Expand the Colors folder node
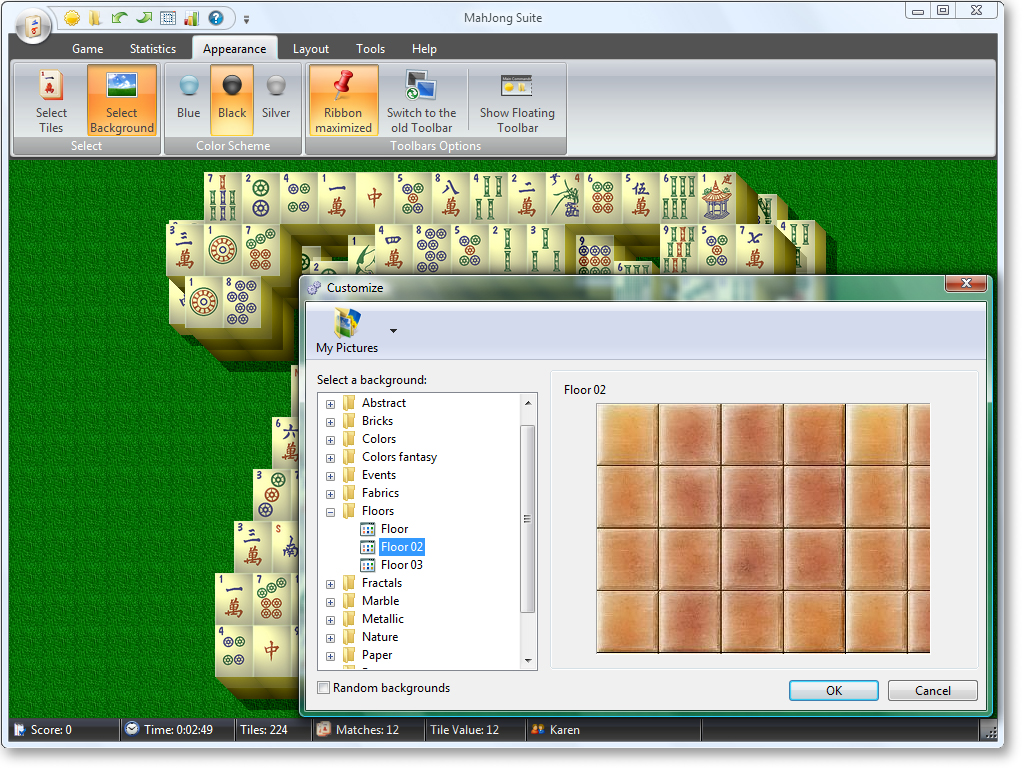The height and width of the screenshot is (768, 1024). [330, 440]
